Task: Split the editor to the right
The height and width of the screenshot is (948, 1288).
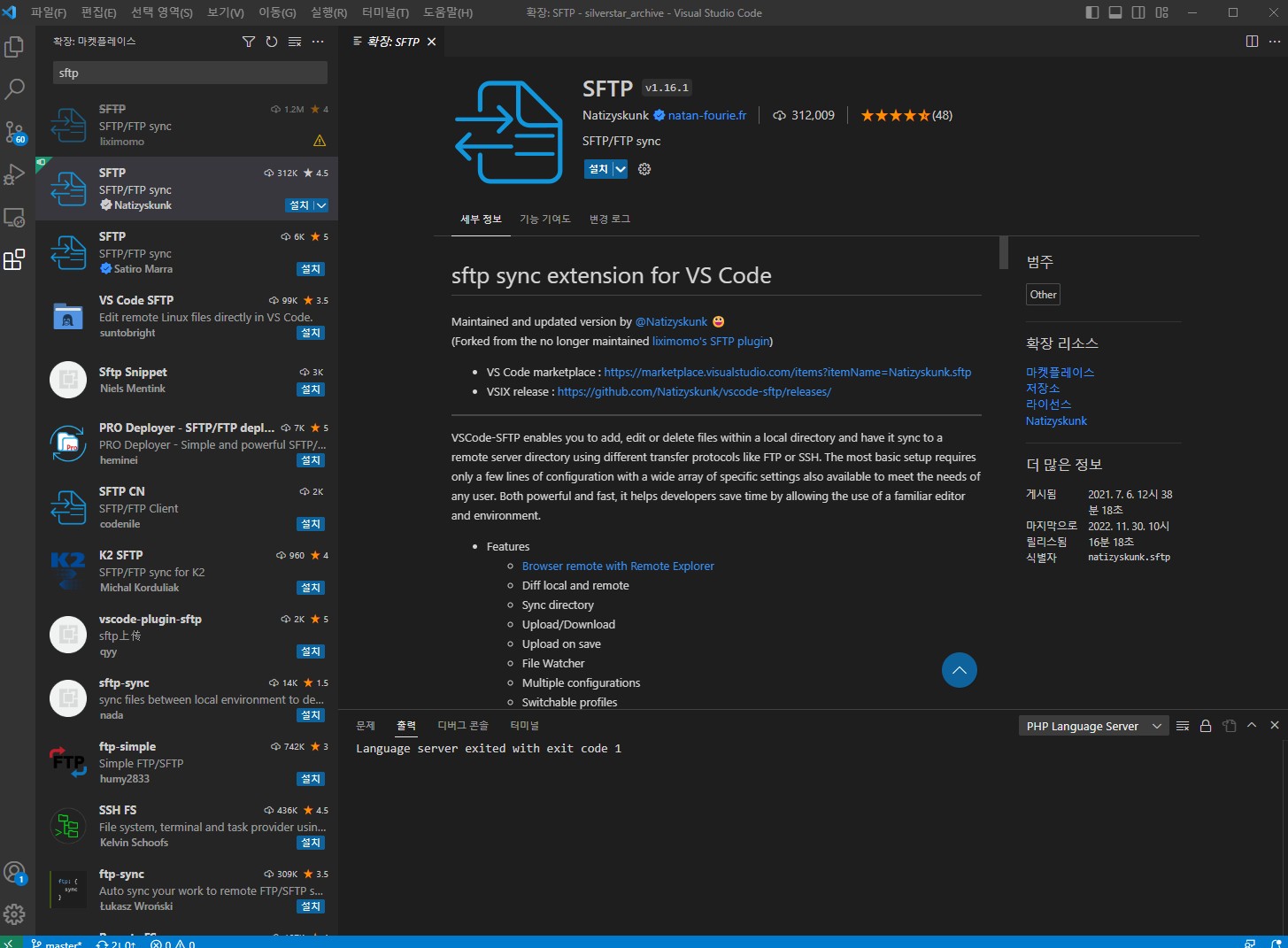Action: coord(1252,42)
